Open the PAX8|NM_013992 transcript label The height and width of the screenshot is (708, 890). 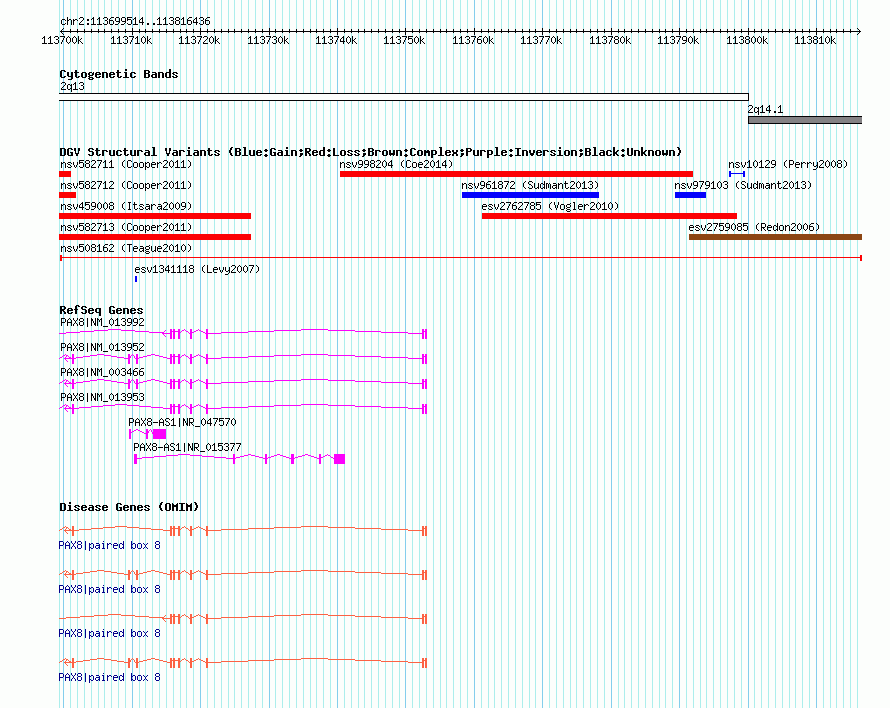(x=102, y=322)
